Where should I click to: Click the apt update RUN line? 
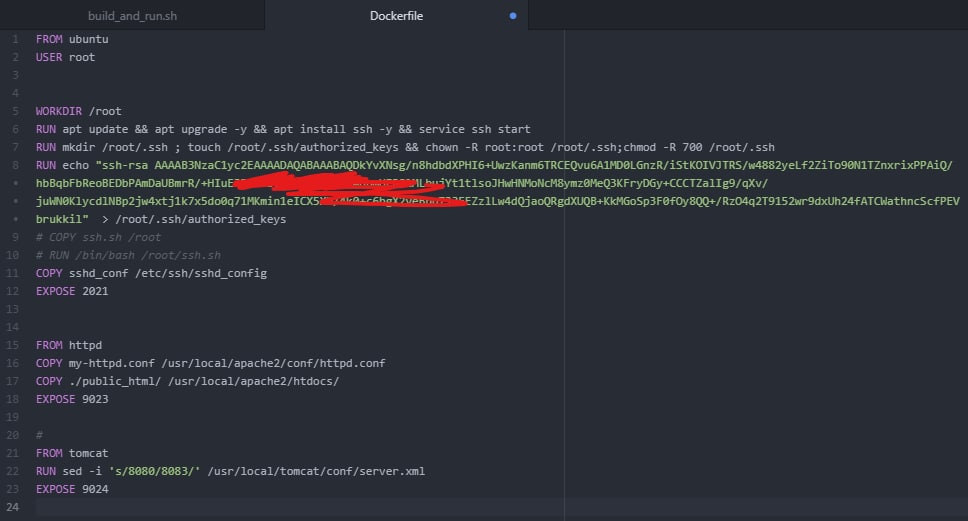pyautogui.click(x=283, y=129)
